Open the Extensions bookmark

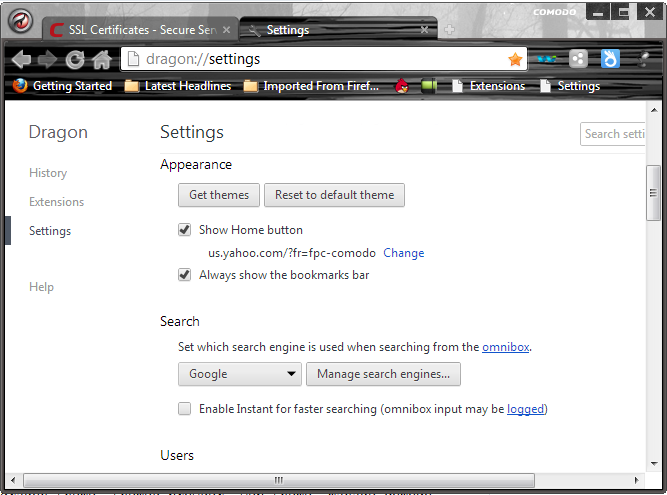pos(488,86)
